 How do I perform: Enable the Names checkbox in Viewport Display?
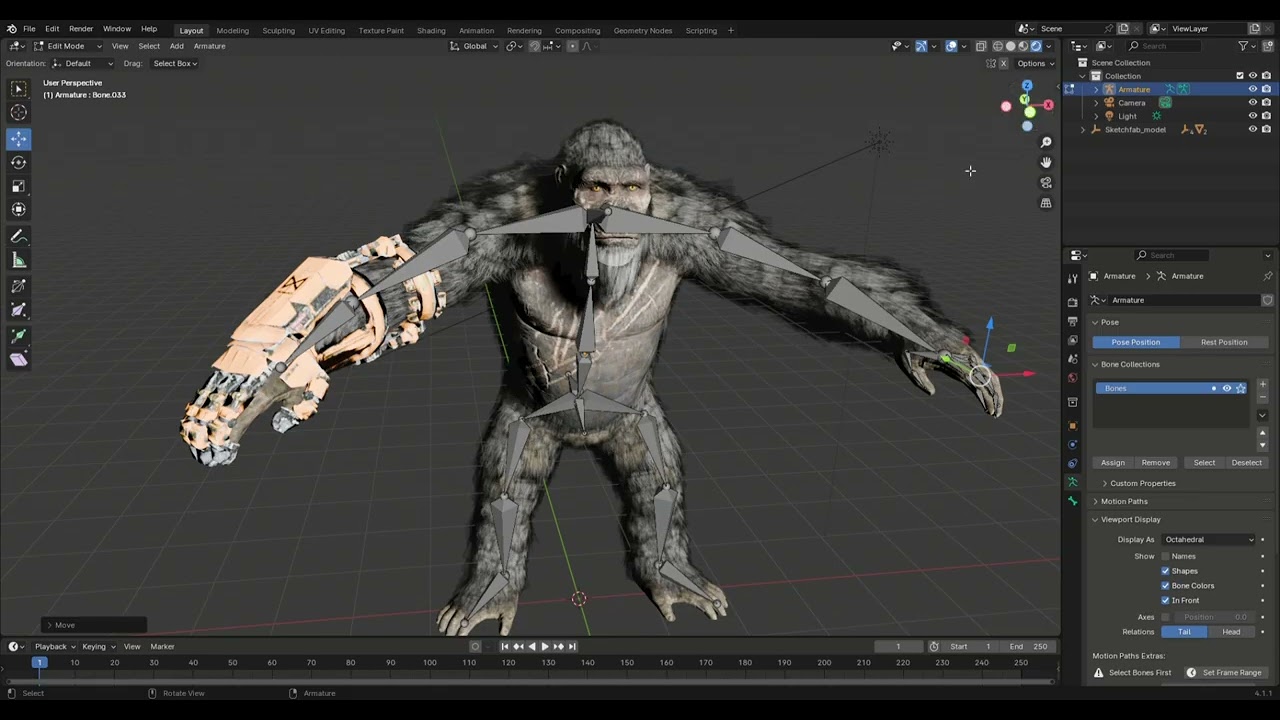pos(1165,556)
